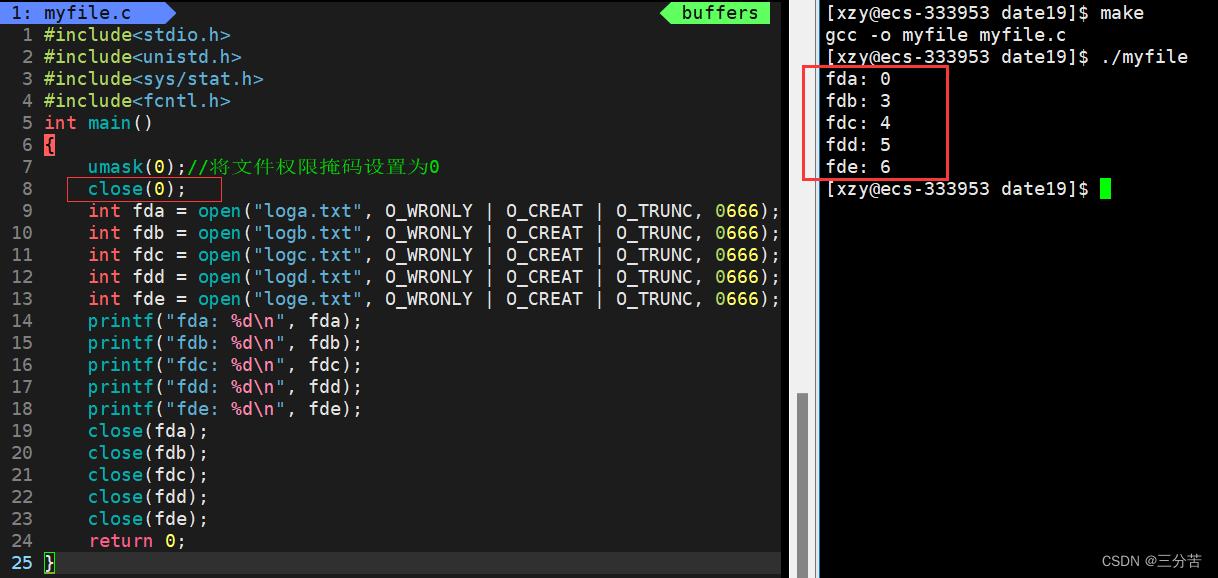The width and height of the screenshot is (1218, 578).
Task: Click terminal output fdc: 4
Action: tap(858, 123)
